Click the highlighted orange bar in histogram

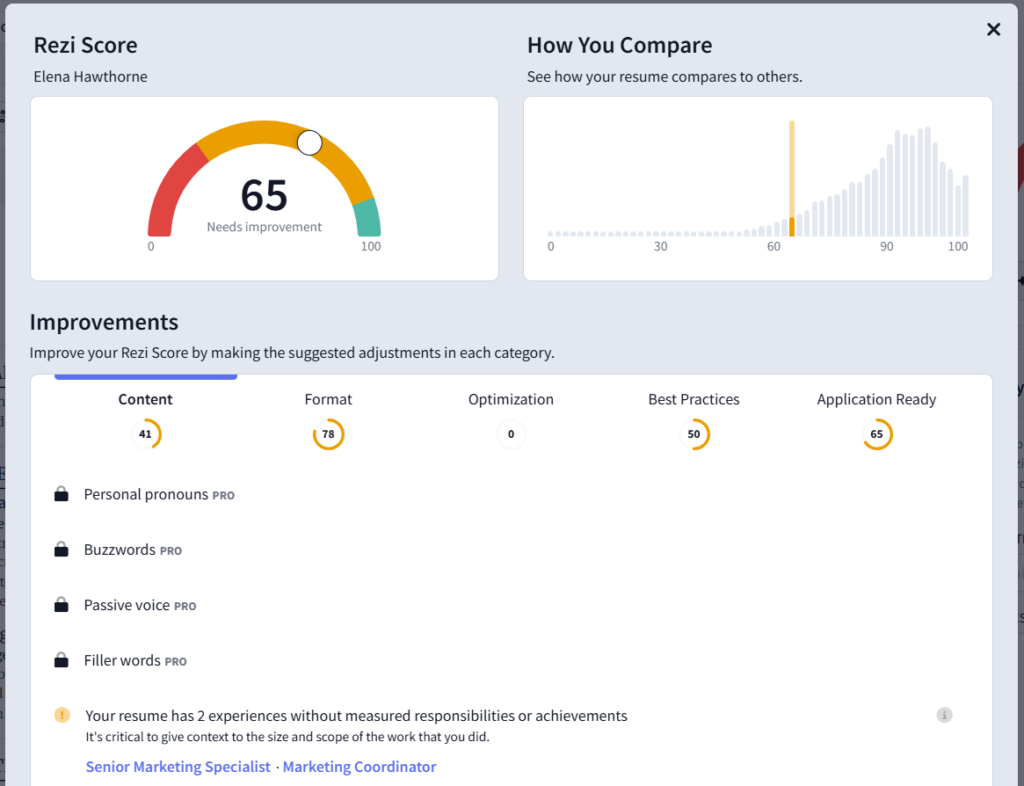(x=792, y=226)
